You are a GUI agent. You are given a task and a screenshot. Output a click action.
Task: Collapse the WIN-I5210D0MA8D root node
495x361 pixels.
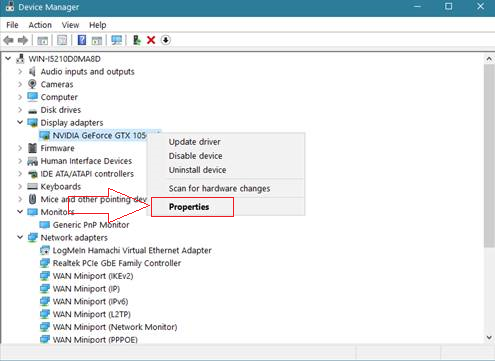point(8,59)
